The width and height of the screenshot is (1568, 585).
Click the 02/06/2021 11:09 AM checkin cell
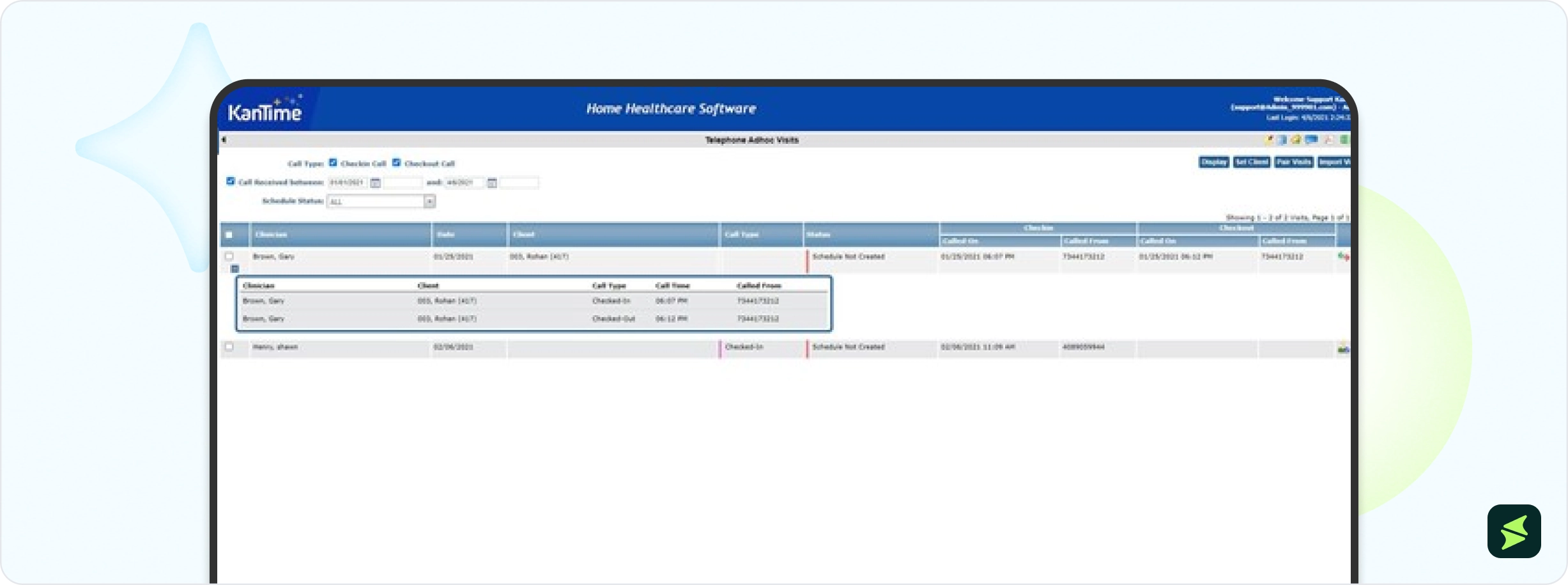click(978, 347)
